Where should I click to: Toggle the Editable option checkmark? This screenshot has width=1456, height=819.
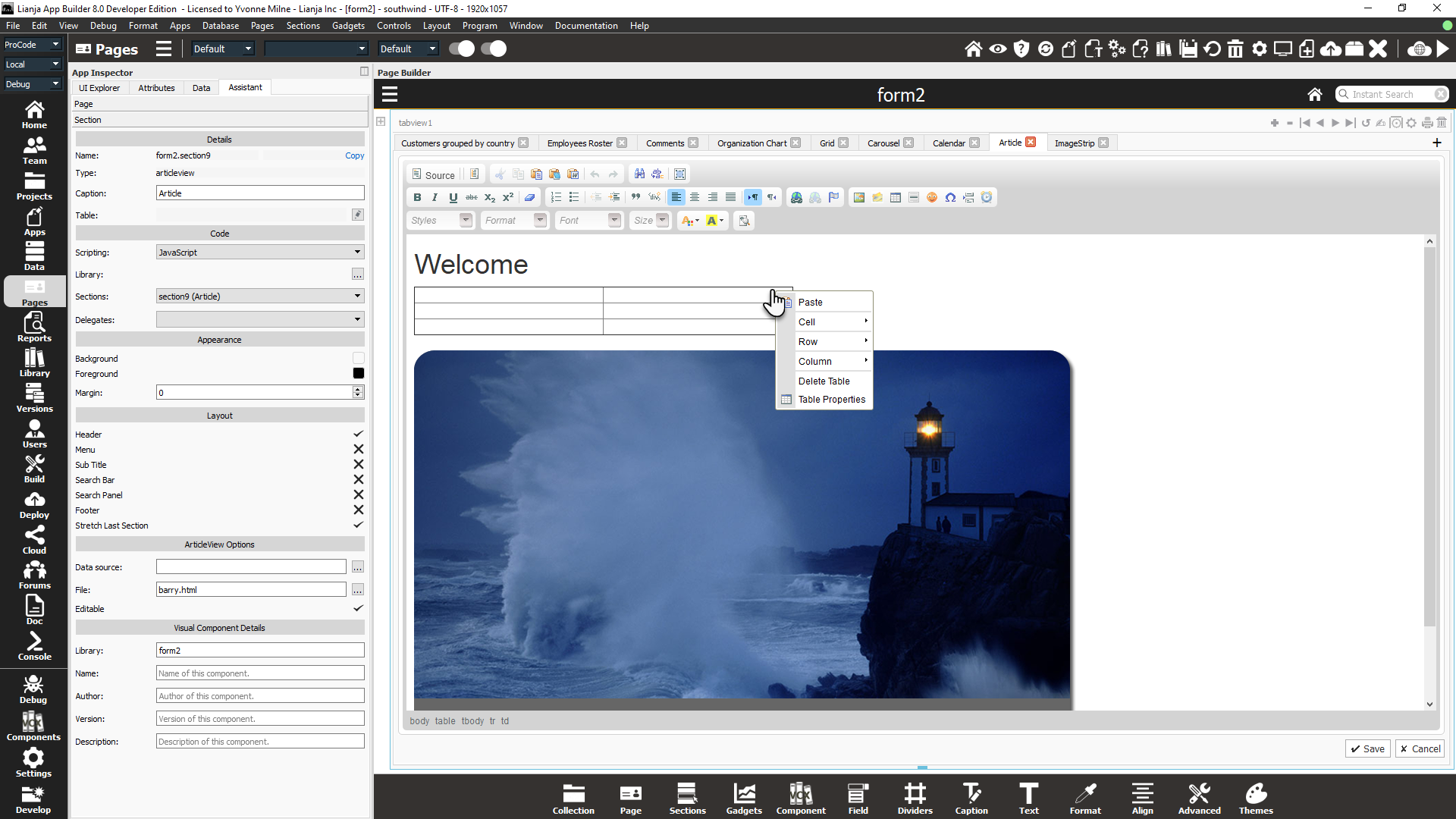pyautogui.click(x=358, y=609)
